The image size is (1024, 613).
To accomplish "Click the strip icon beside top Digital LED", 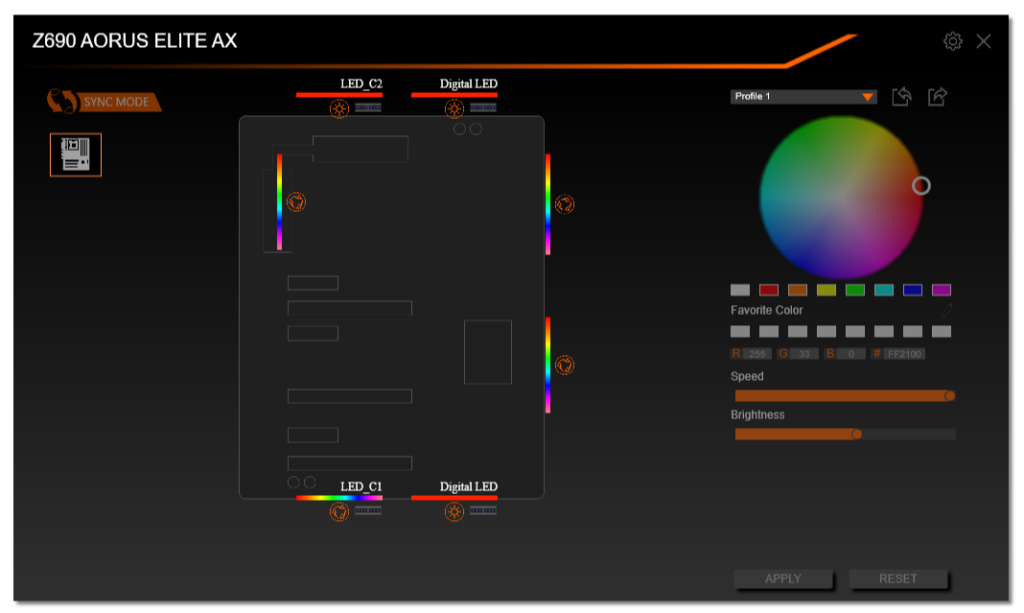I will tap(483, 108).
